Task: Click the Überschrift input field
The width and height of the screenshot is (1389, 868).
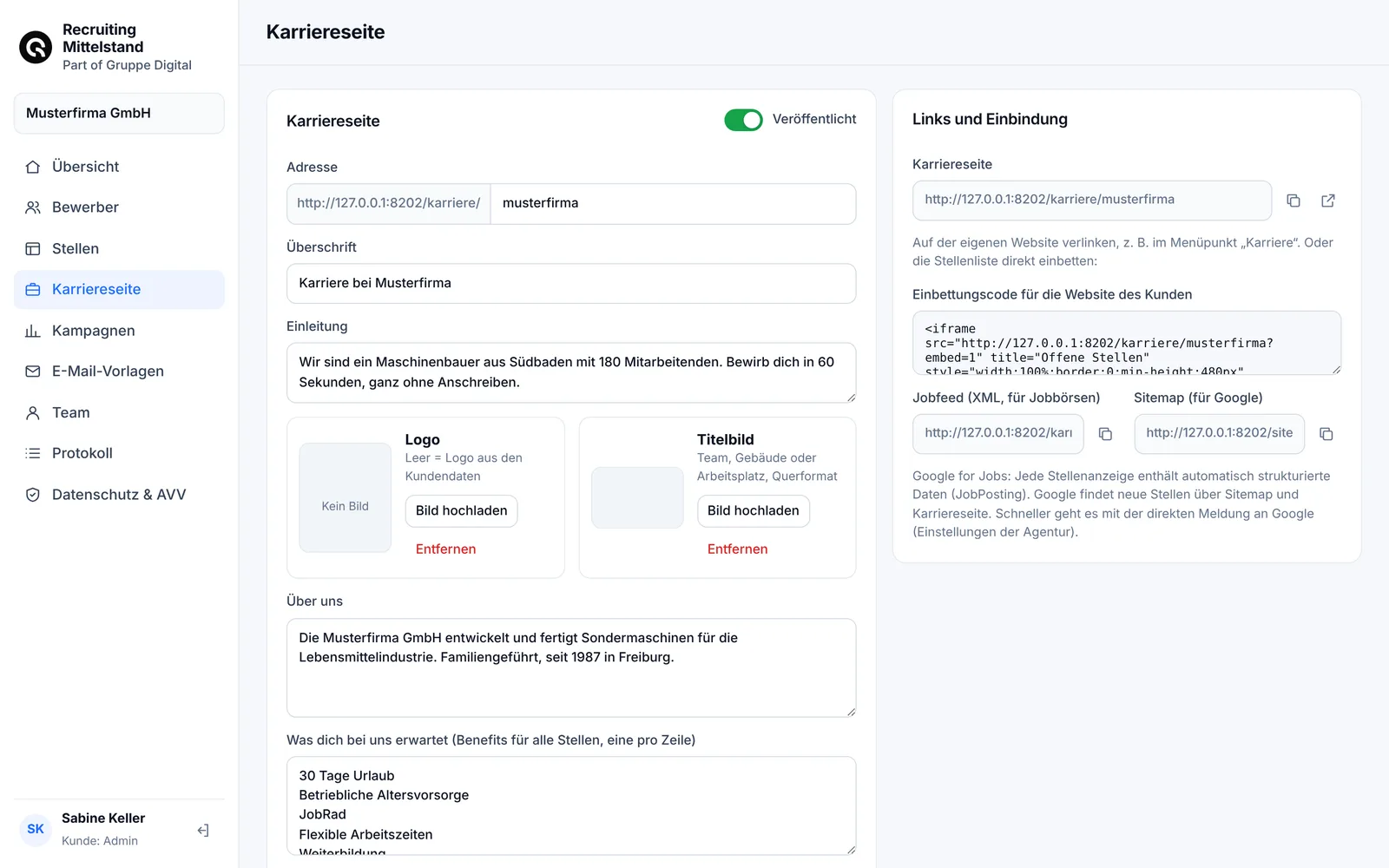Action: click(571, 283)
